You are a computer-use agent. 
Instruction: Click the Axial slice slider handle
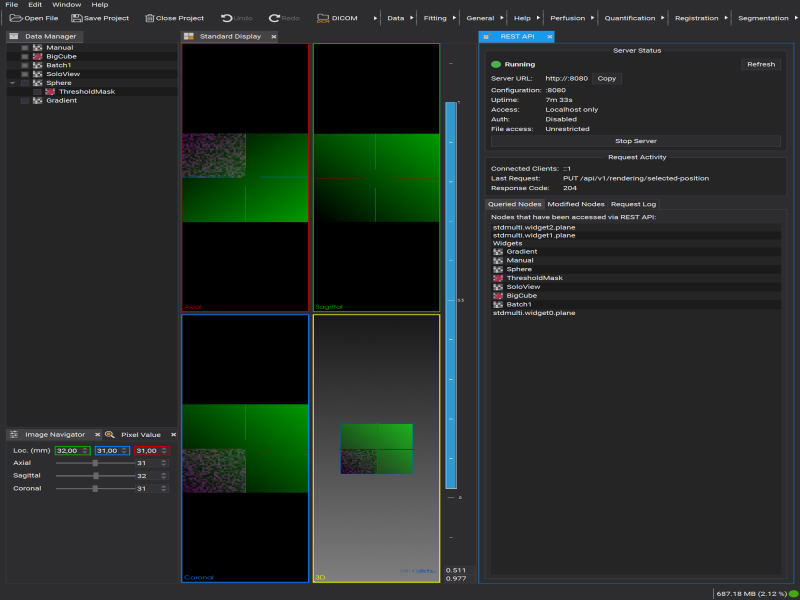(x=95, y=463)
